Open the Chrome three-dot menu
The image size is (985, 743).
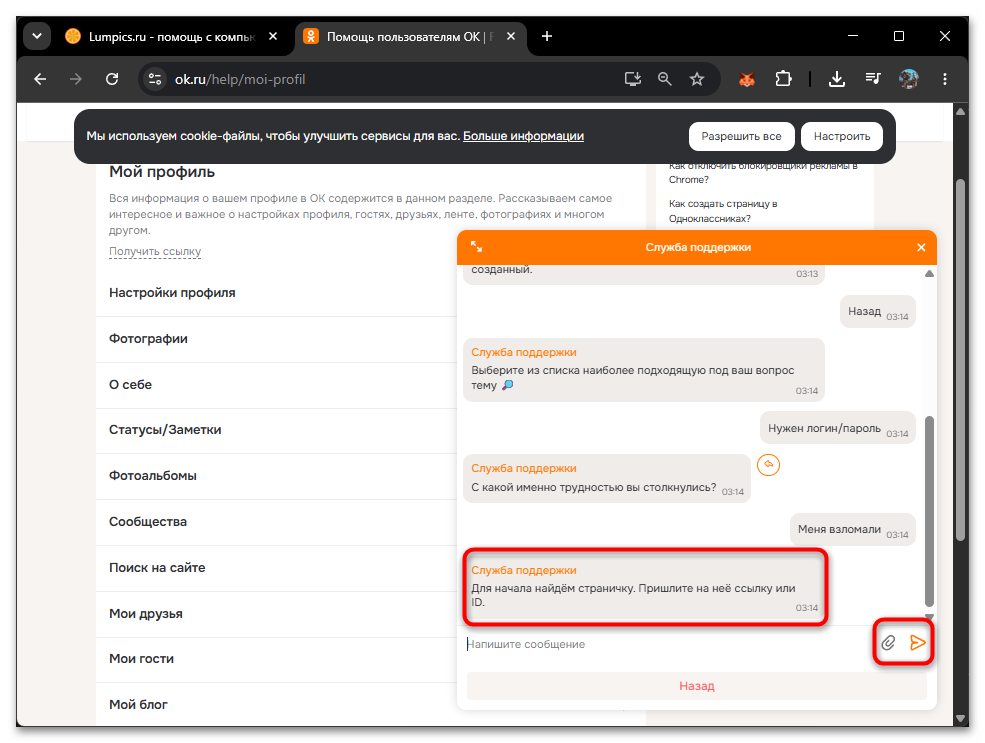[945, 79]
